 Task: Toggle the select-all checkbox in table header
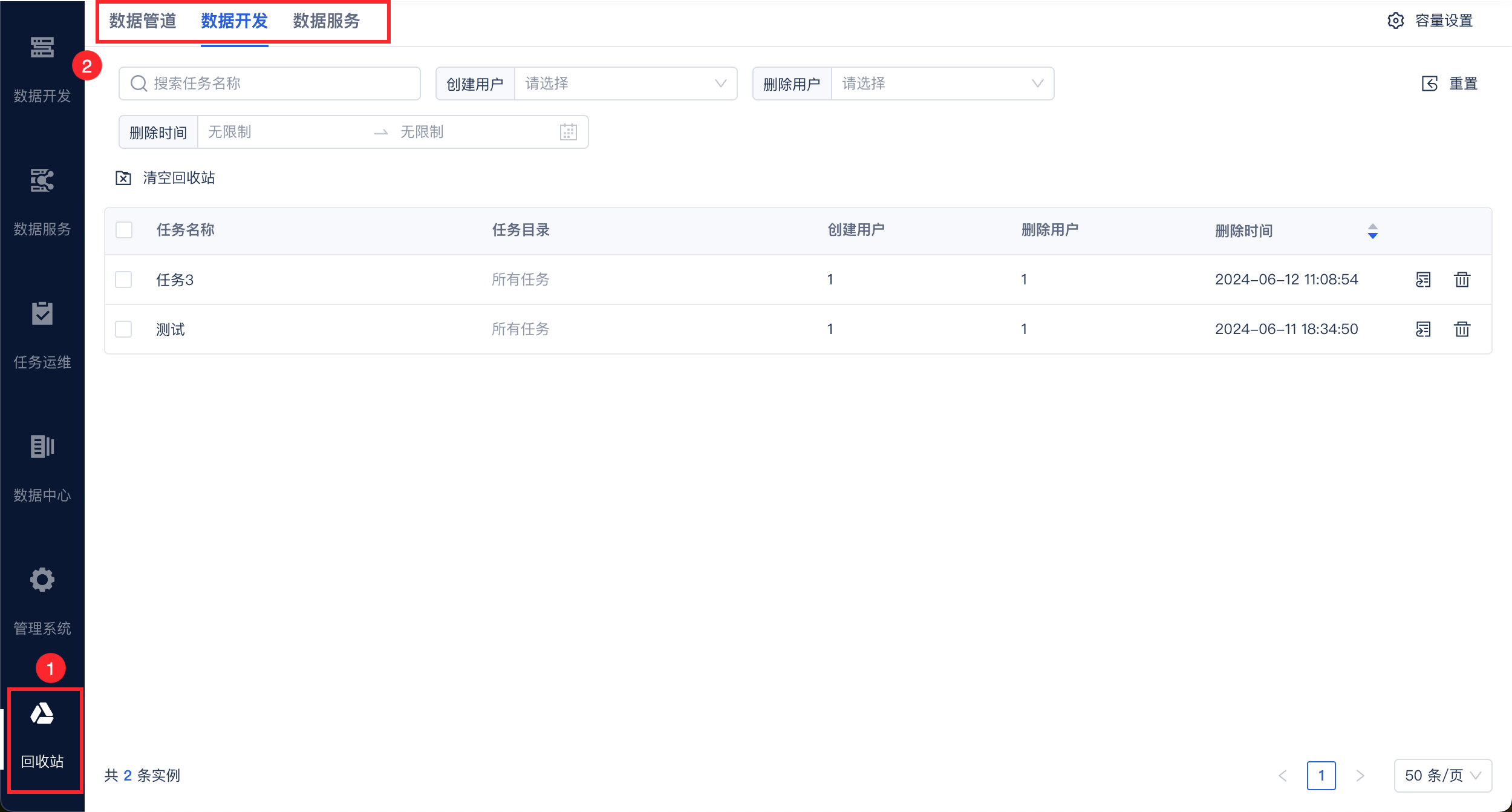(x=124, y=230)
